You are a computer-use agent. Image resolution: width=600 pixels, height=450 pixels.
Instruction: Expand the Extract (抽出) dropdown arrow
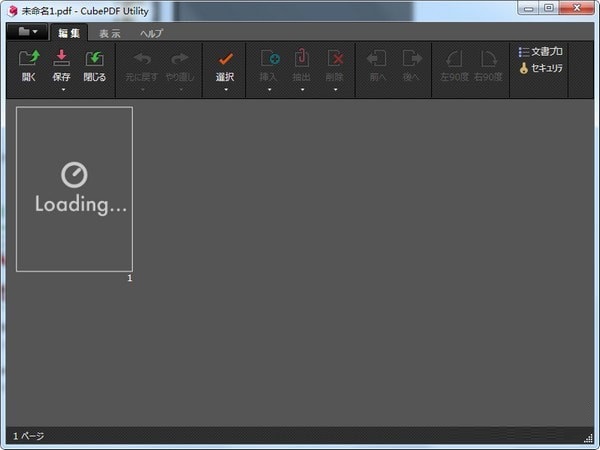303,90
